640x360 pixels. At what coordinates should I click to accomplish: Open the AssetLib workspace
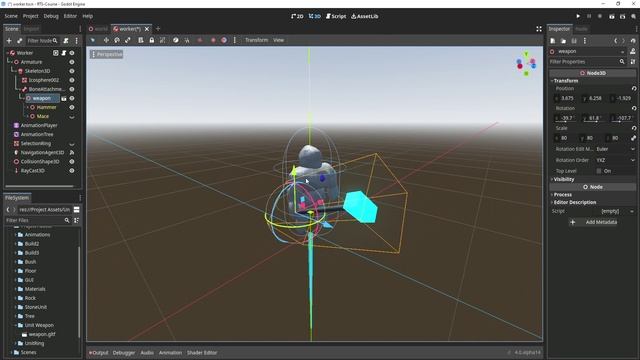click(364, 16)
